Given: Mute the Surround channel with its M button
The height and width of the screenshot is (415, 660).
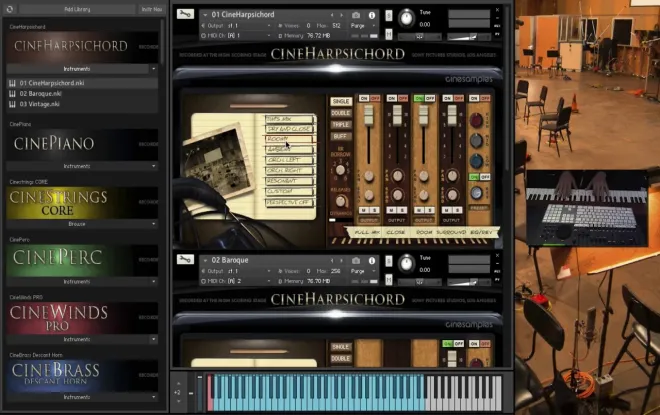Looking at the screenshot, I should (447, 210).
